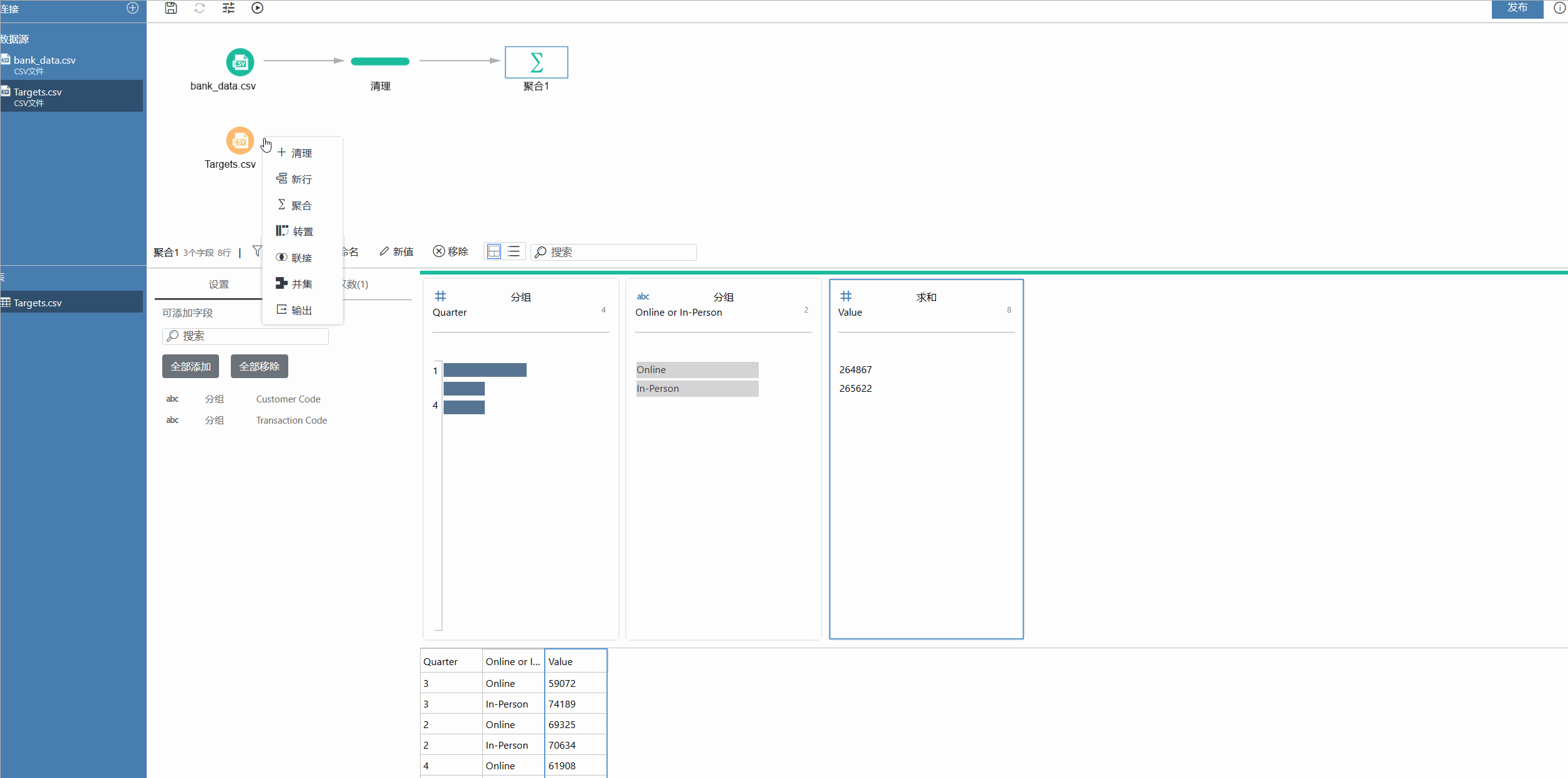Choose 聚合 from the step menu
The image size is (1568, 778).
coord(302,205)
